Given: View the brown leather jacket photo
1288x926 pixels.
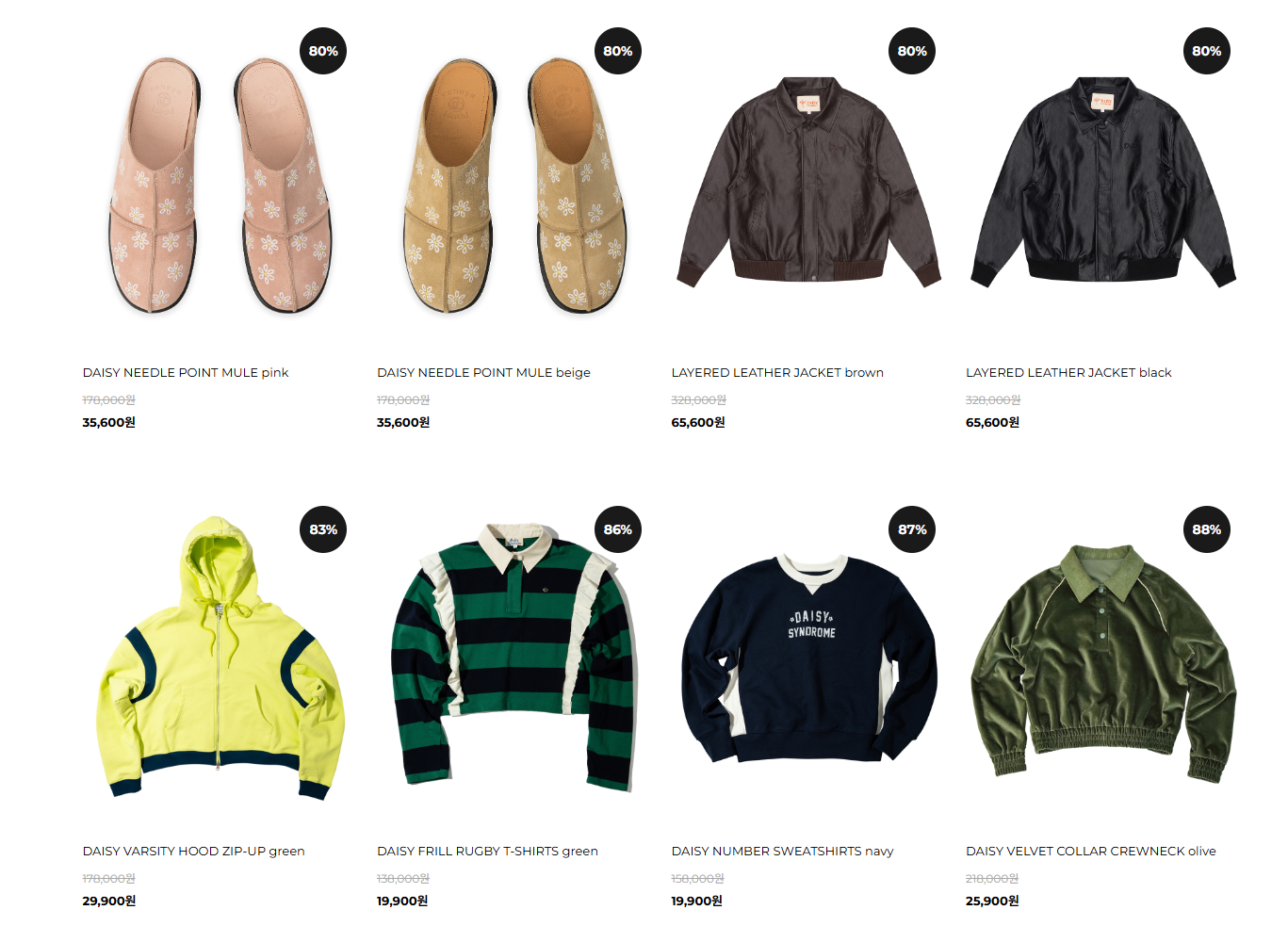Looking at the screenshot, I should 808,182.
